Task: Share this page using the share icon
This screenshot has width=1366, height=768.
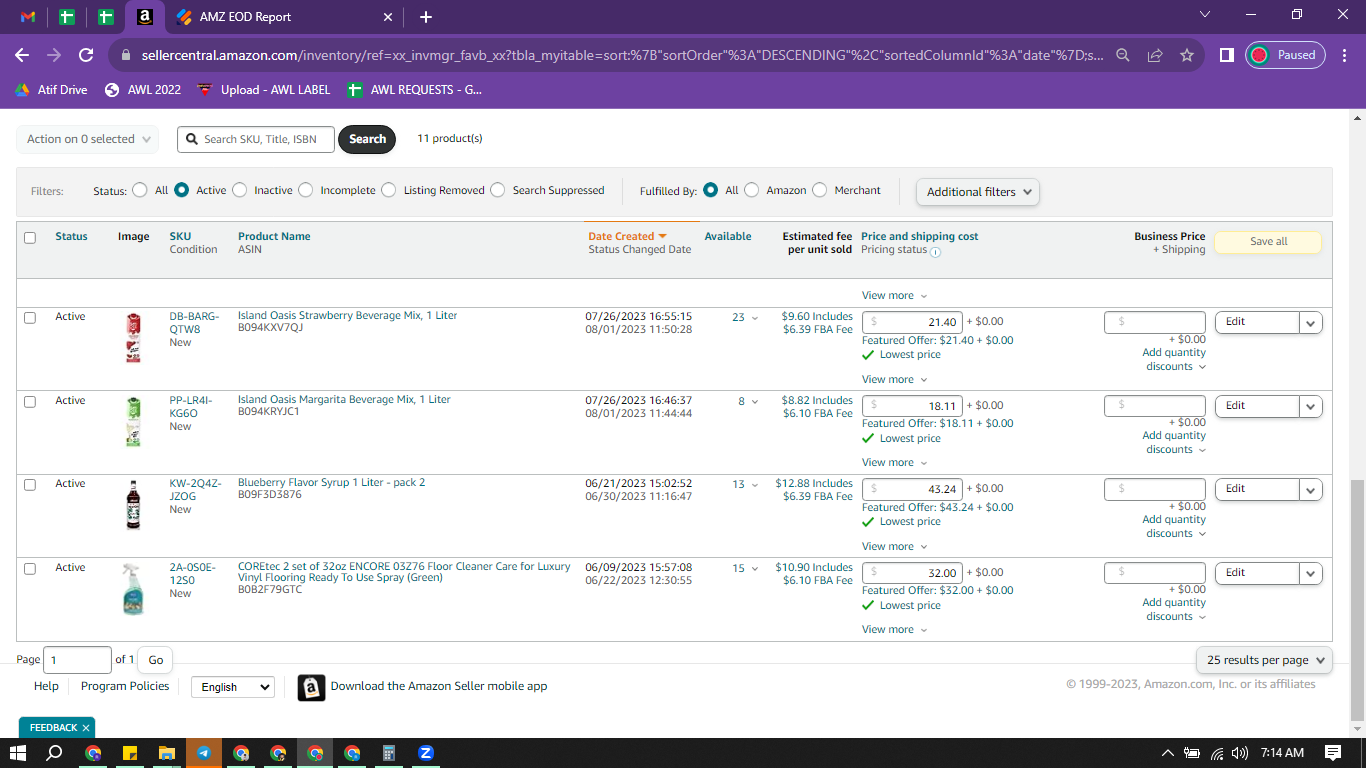Action: [1155, 55]
